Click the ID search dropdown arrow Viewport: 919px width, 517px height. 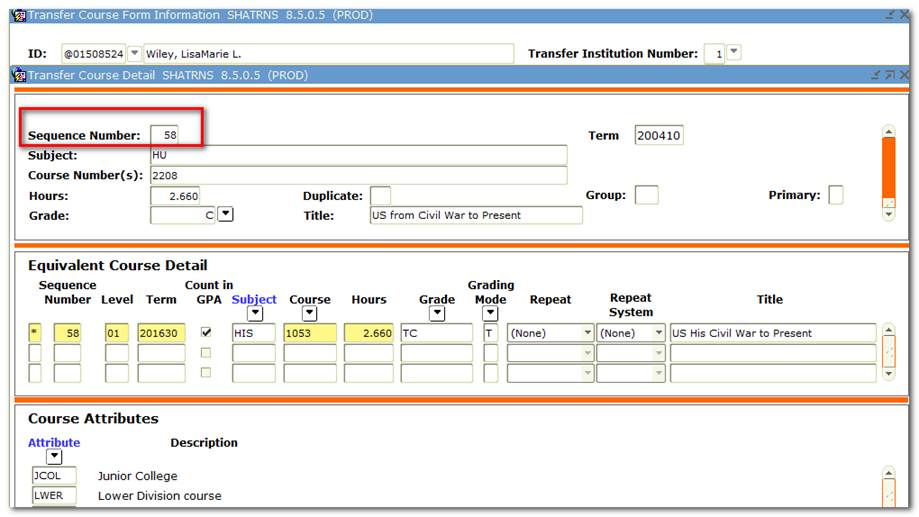[x=135, y=54]
